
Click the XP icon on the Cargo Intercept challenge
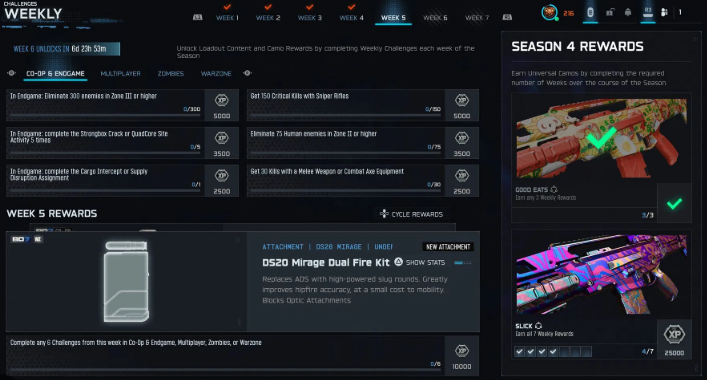(221, 176)
